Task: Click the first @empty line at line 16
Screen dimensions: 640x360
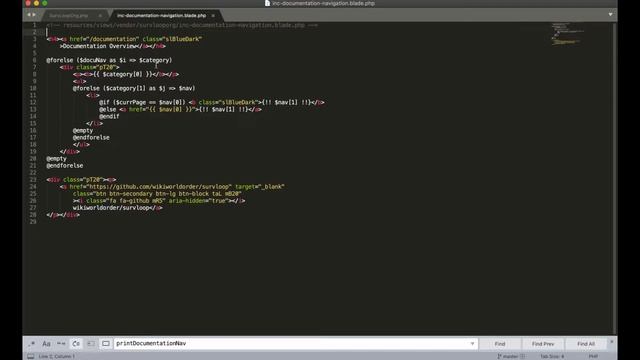Action: tap(83, 131)
